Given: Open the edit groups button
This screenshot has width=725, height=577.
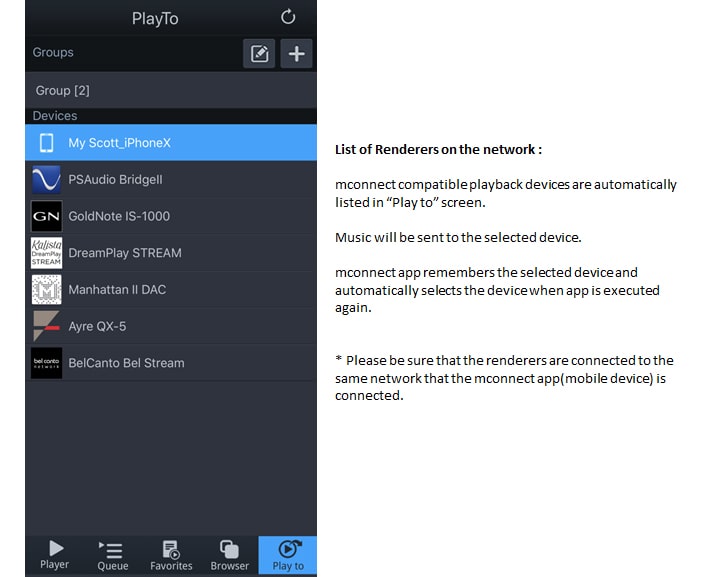Looking at the screenshot, I should coord(259,54).
